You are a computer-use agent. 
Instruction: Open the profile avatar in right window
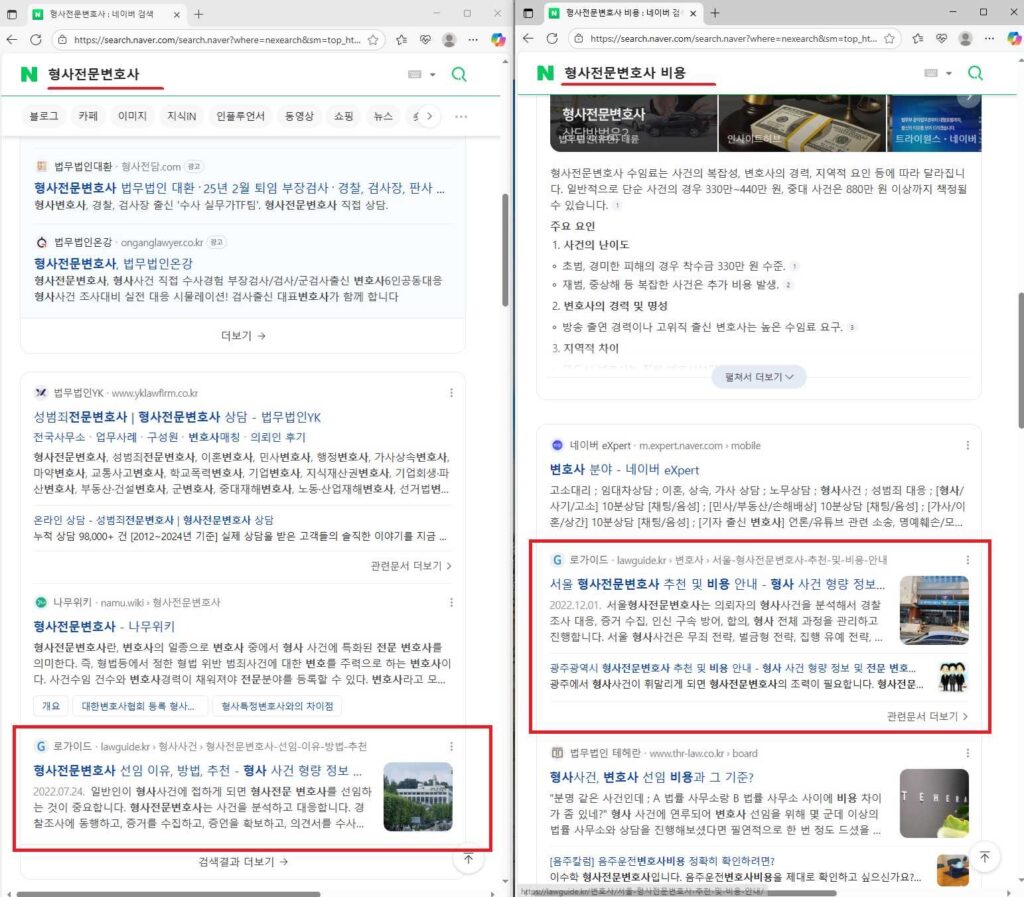coord(965,39)
